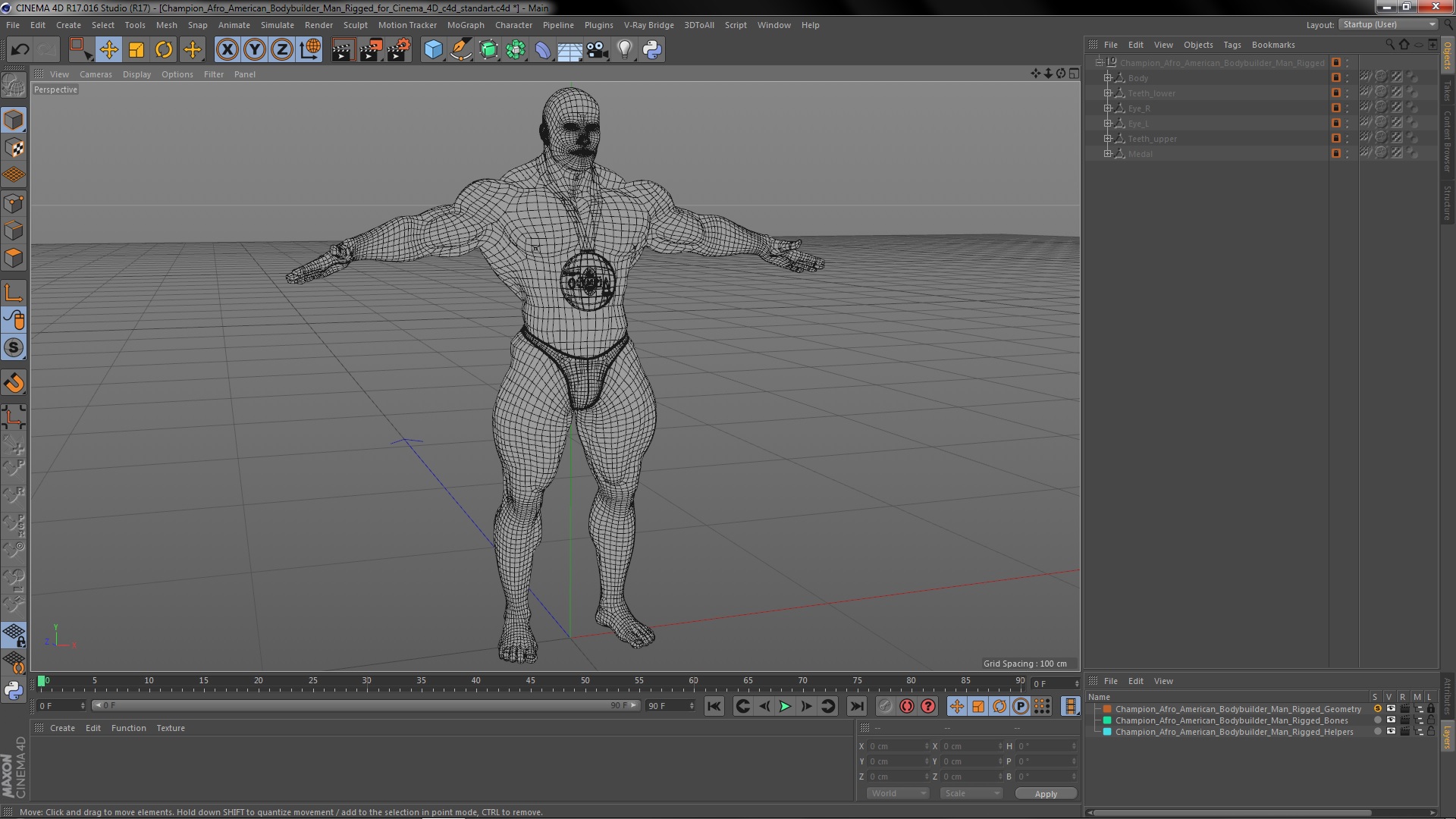This screenshot has width=1456, height=819.
Task: Open the MoGraph array green icon
Action: 516,50
